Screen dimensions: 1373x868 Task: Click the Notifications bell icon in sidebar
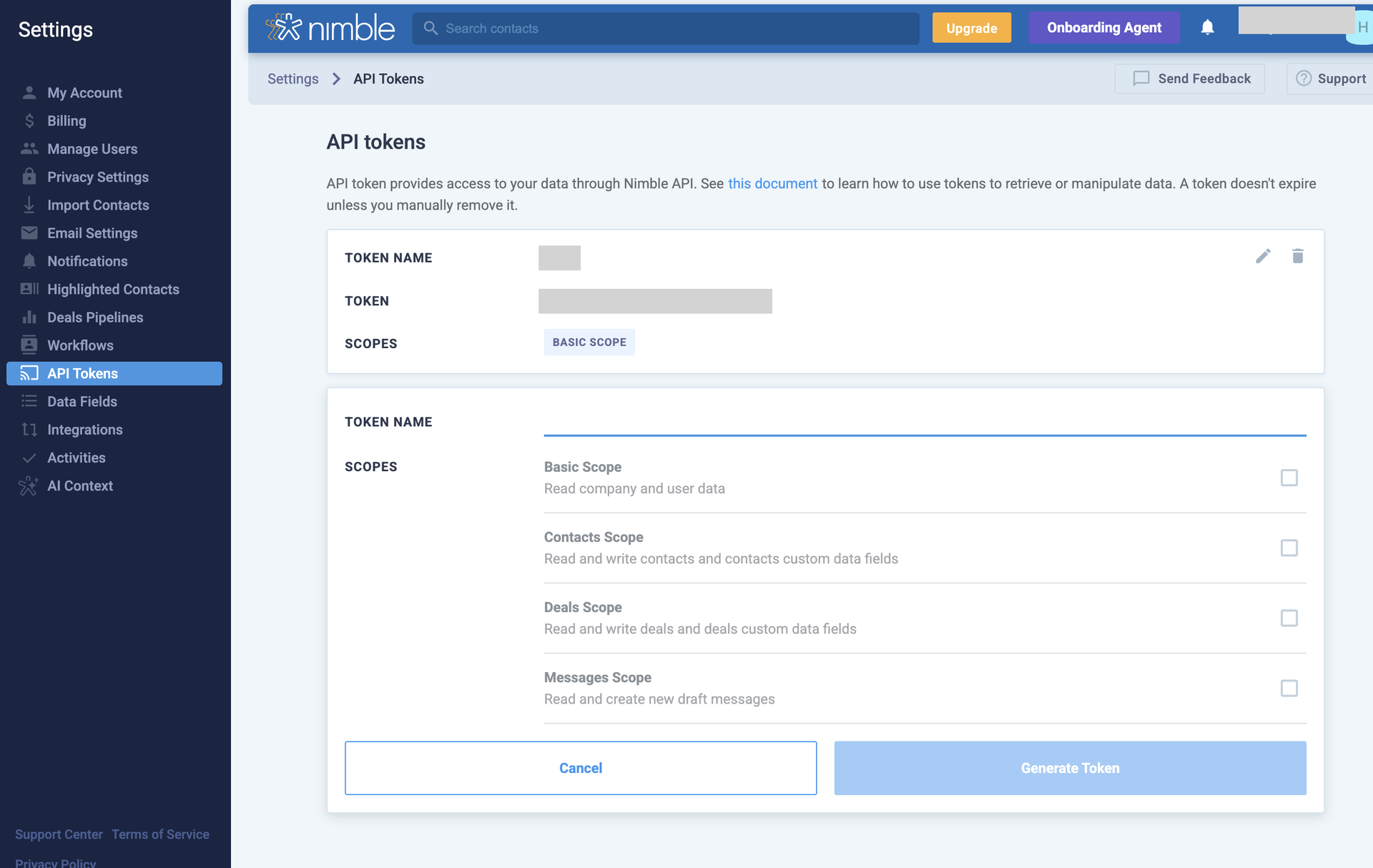click(x=29, y=261)
